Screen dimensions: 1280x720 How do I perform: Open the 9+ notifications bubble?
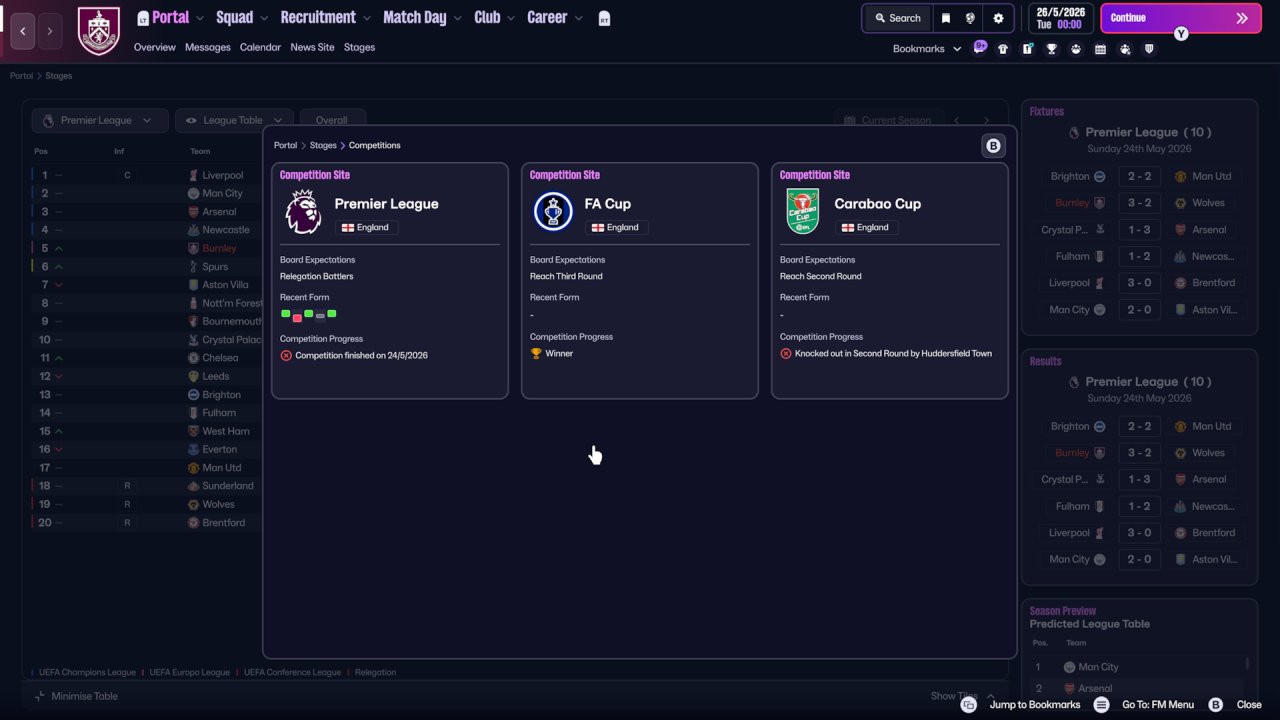[980, 46]
